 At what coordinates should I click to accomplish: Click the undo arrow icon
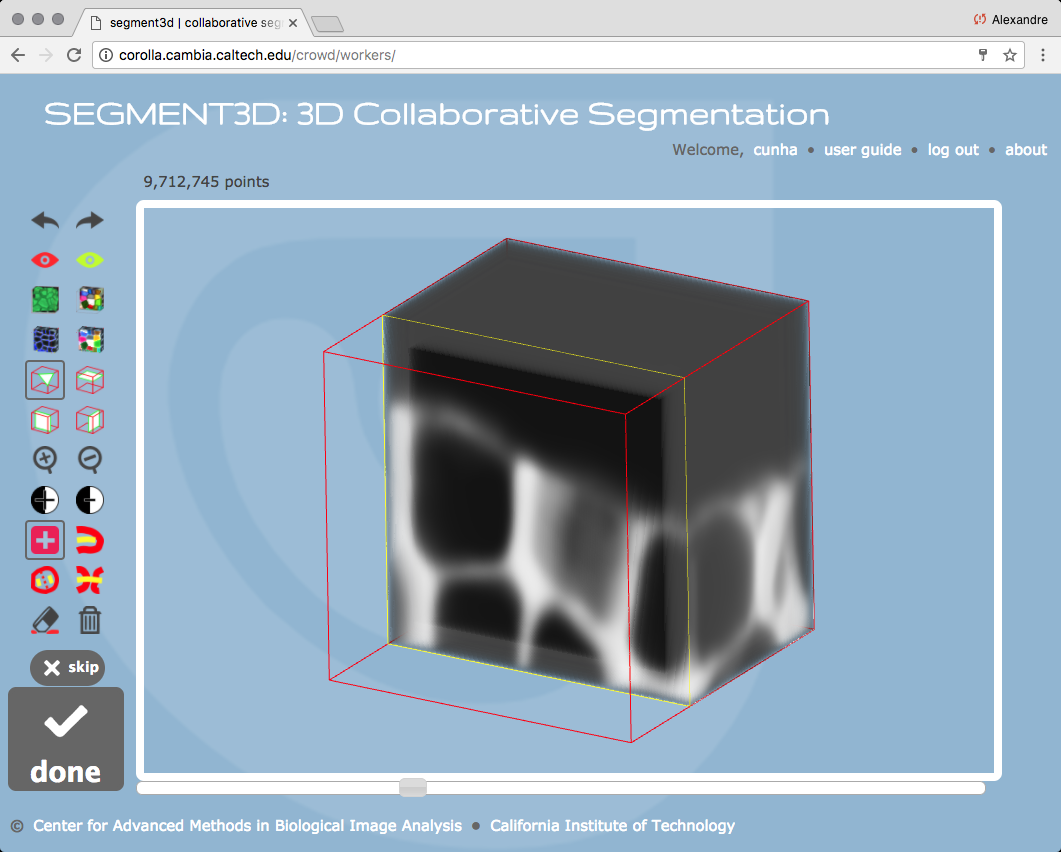(45, 220)
